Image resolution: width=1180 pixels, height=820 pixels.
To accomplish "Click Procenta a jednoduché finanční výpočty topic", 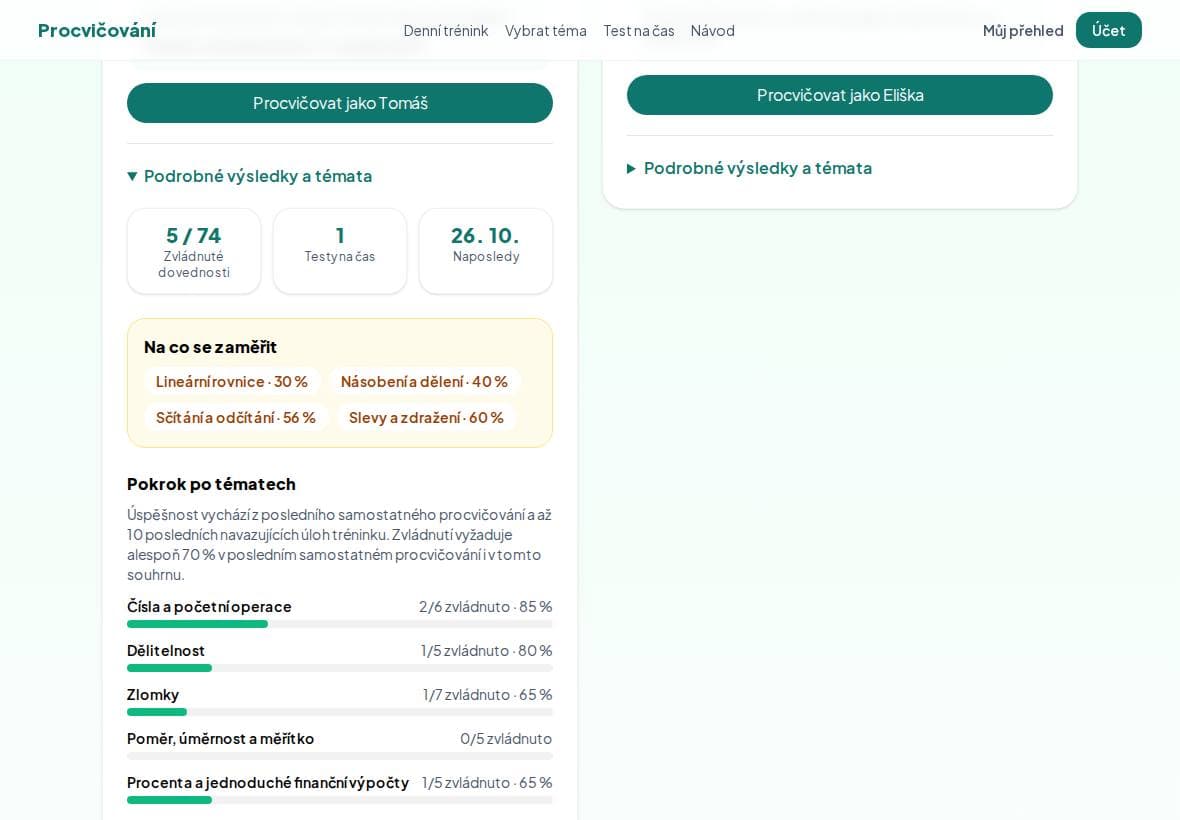I will (268, 782).
